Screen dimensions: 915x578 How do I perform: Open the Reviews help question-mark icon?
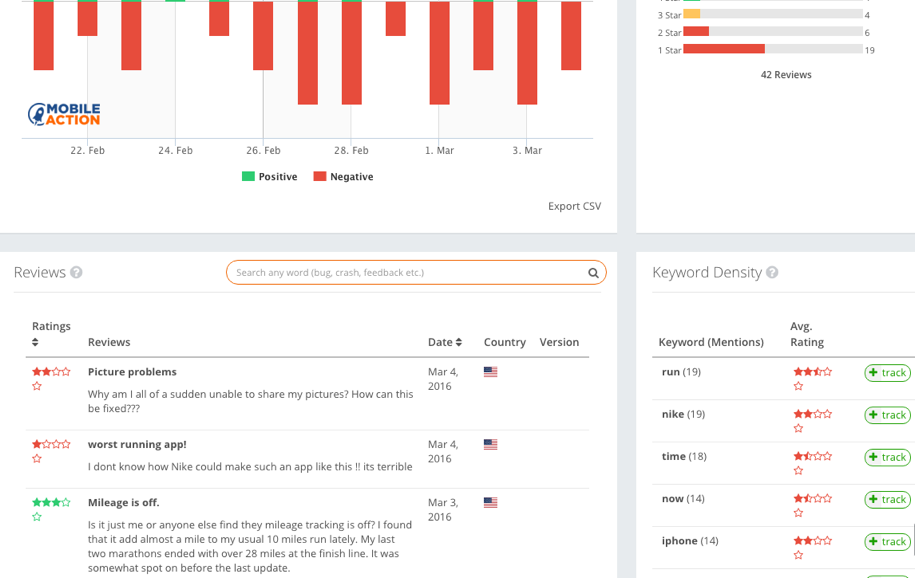tap(76, 273)
